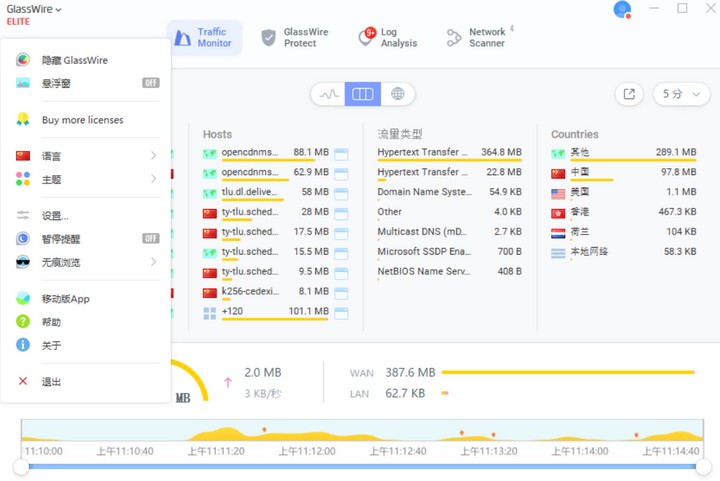Toggle the 暂停提醒 OFF switch
Viewport: 720px width, 481px height.
[x=150, y=238]
